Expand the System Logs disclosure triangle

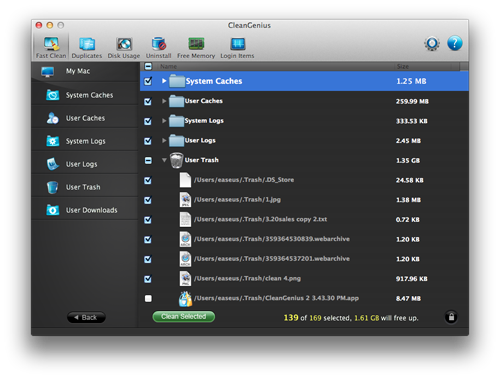164,121
